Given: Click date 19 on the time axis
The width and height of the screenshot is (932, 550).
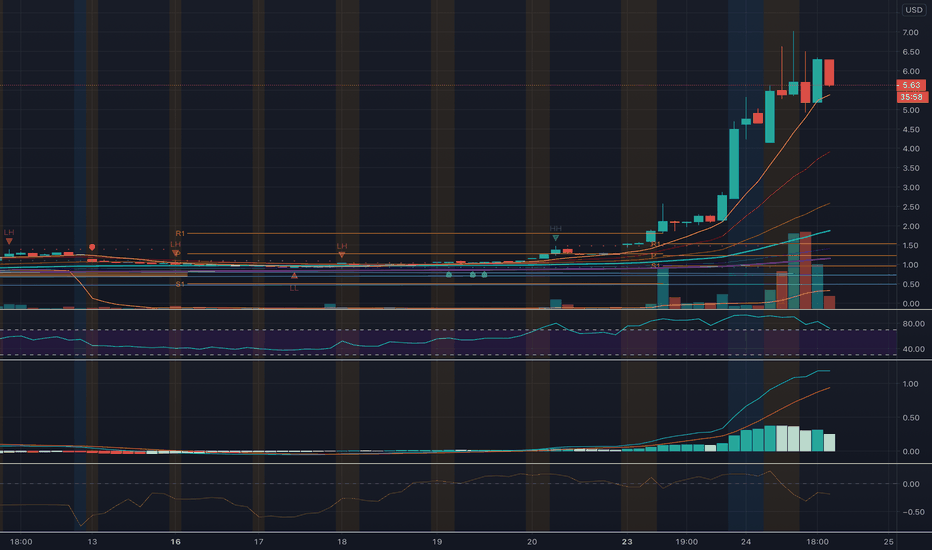Looking at the screenshot, I should [437, 542].
